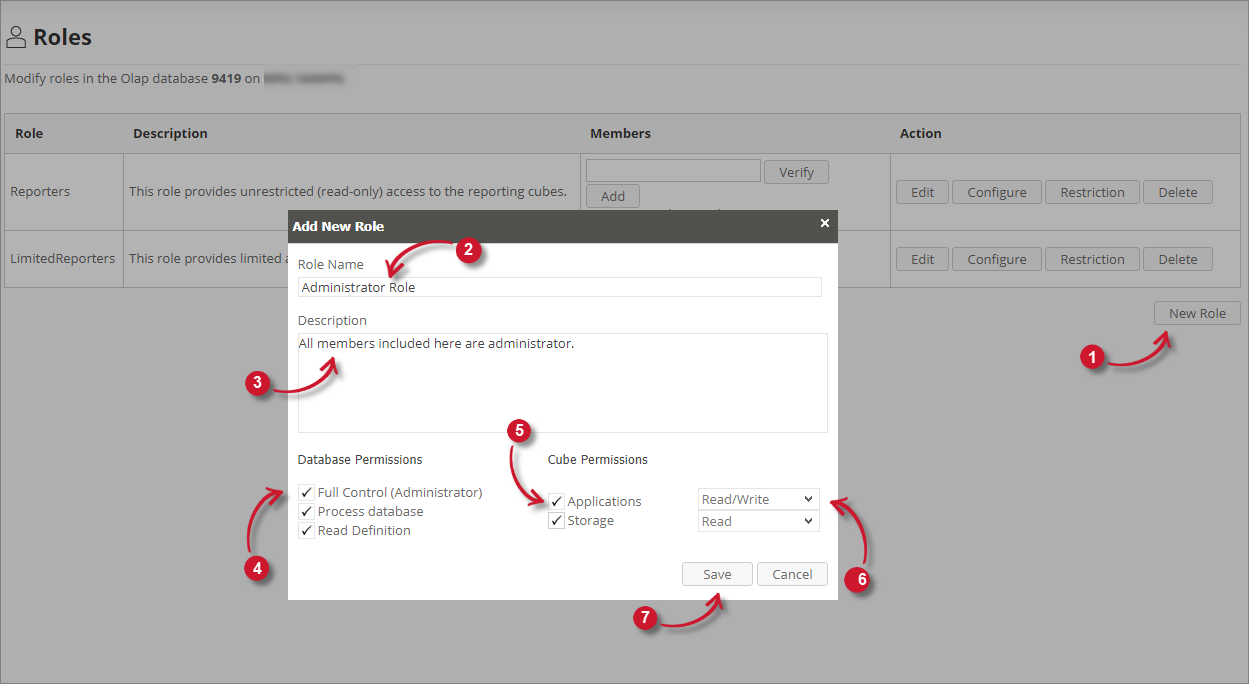1249x684 pixels.
Task: Delete the LimitedReporters role
Action: pyautogui.click(x=1177, y=259)
